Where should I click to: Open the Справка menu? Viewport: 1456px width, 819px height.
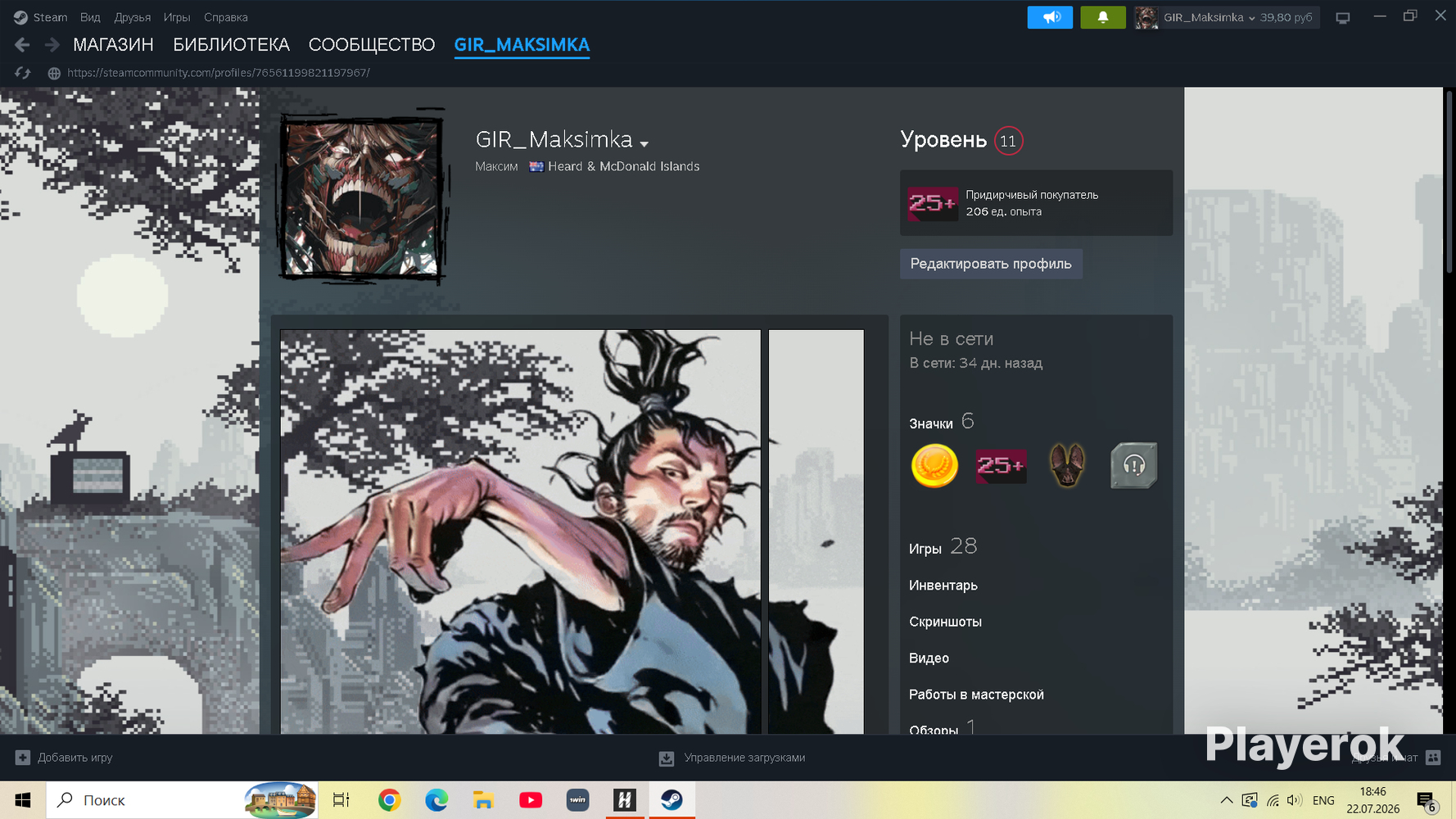click(226, 17)
